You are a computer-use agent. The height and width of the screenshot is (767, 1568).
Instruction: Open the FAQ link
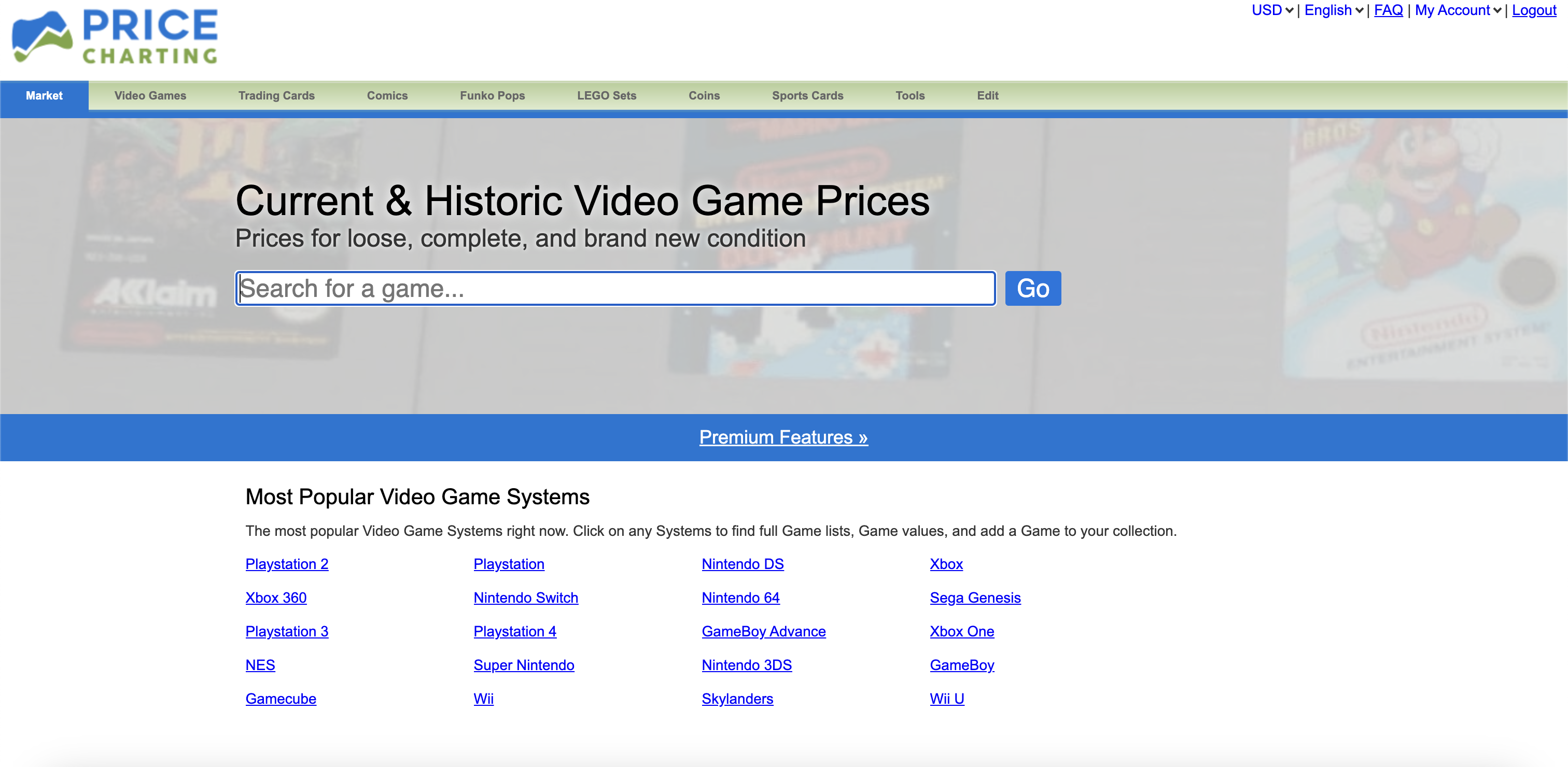click(1389, 10)
